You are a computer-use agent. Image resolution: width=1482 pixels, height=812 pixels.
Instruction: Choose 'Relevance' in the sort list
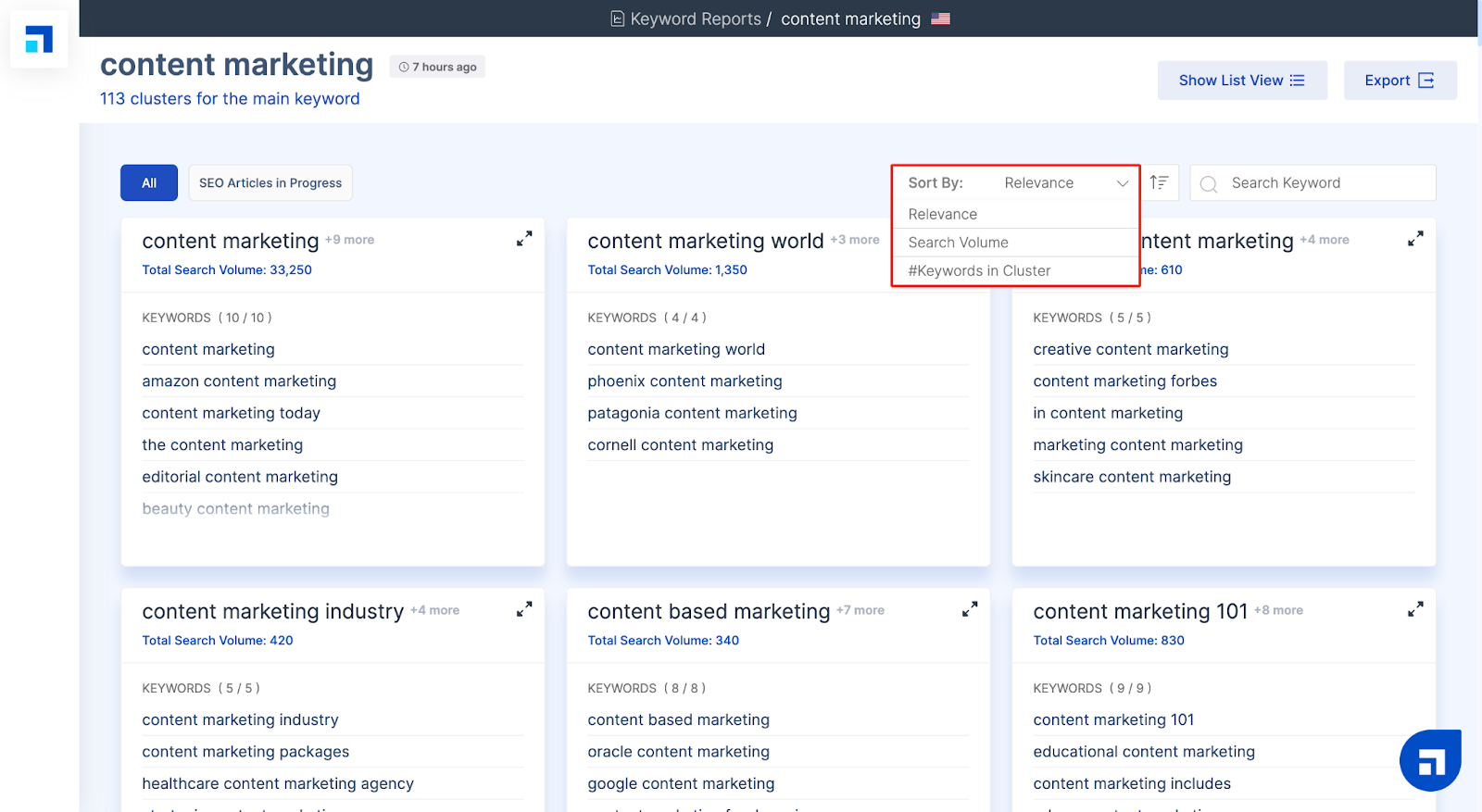(943, 215)
